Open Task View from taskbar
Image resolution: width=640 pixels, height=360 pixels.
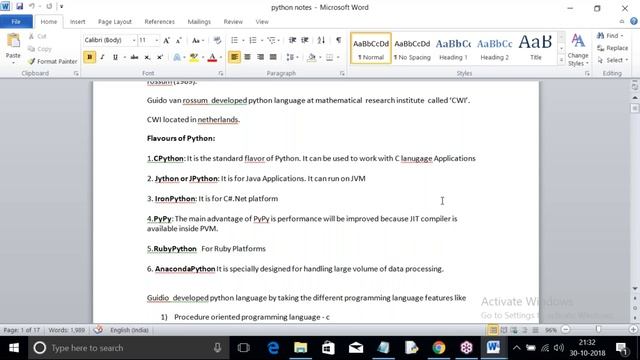coord(243,348)
